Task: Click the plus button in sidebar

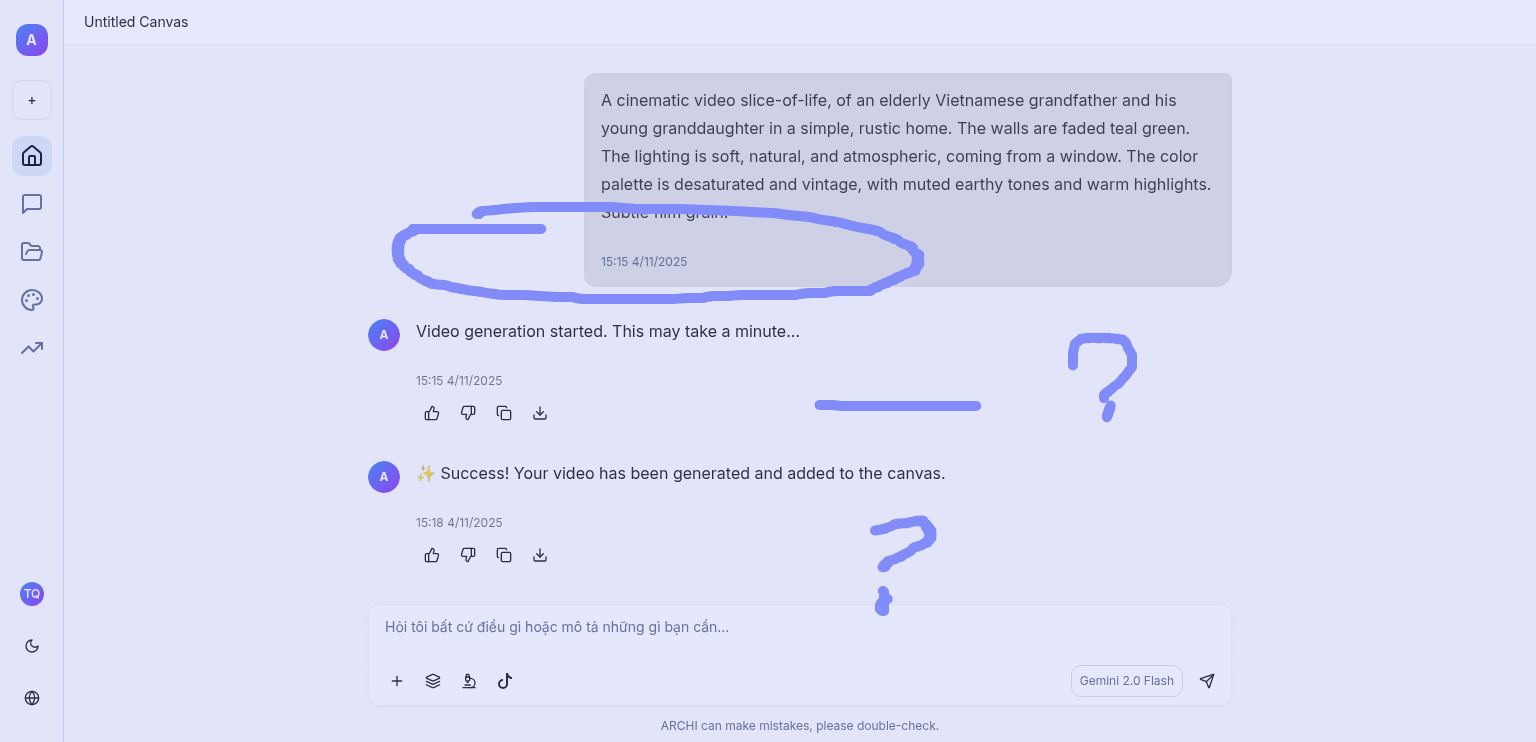Action: 32,100
